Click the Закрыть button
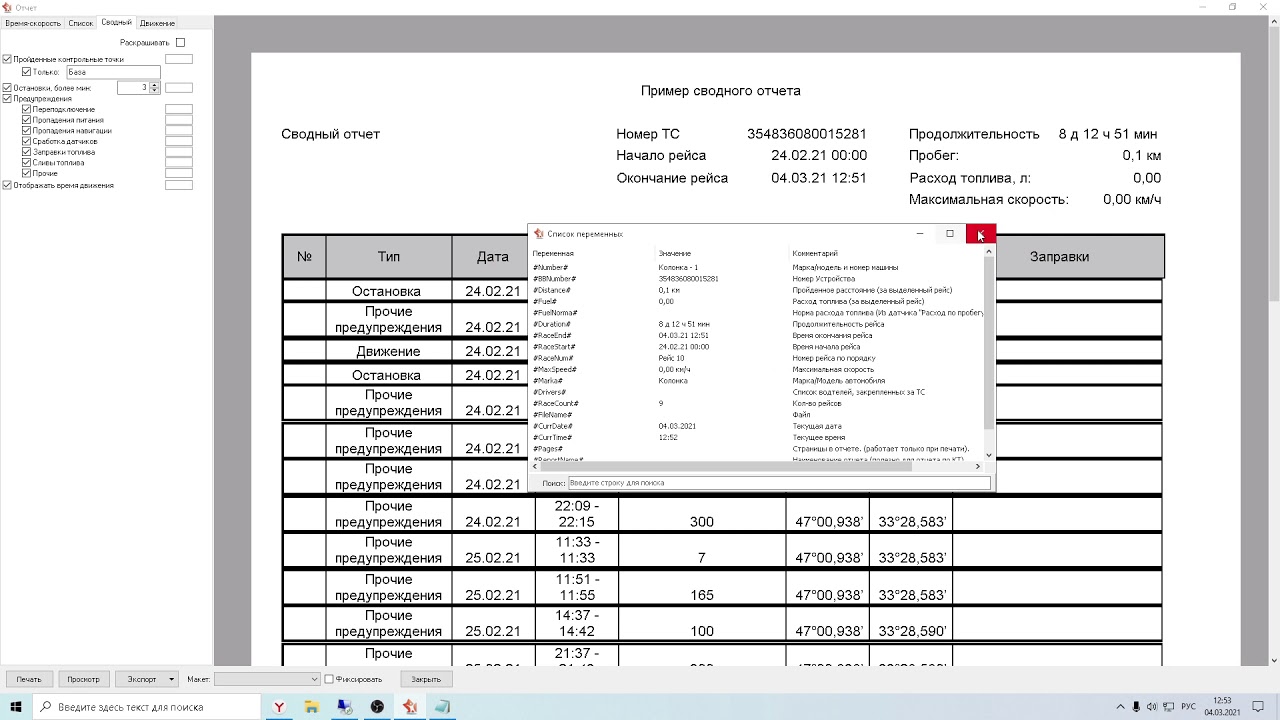Screen dimensions: 1280x720 [x=426, y=680]
